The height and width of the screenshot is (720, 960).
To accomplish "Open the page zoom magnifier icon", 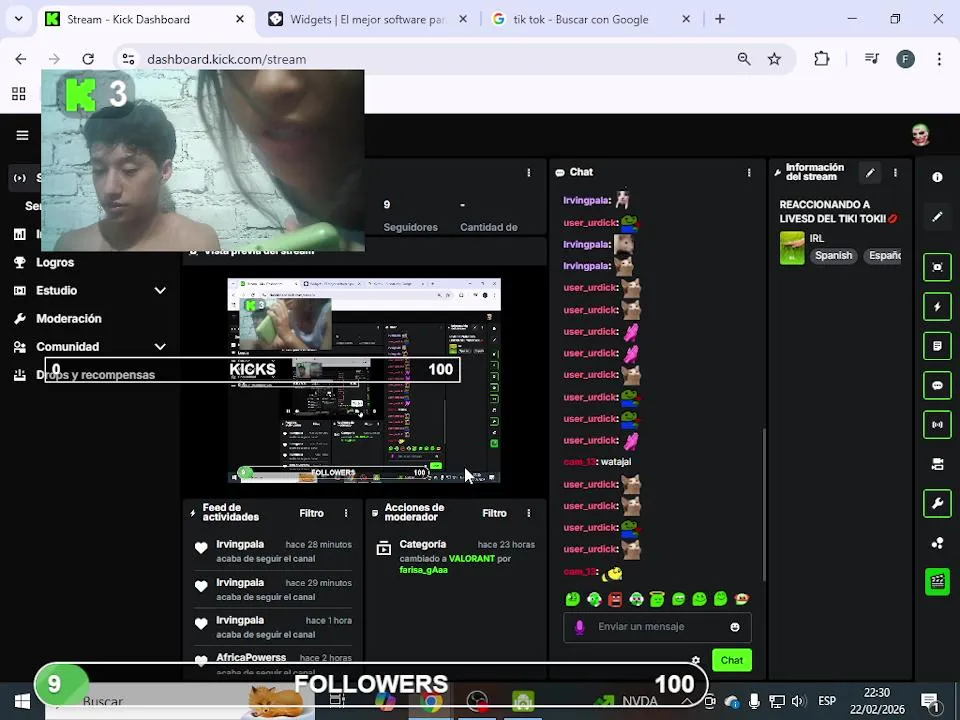I will (744, 59).
